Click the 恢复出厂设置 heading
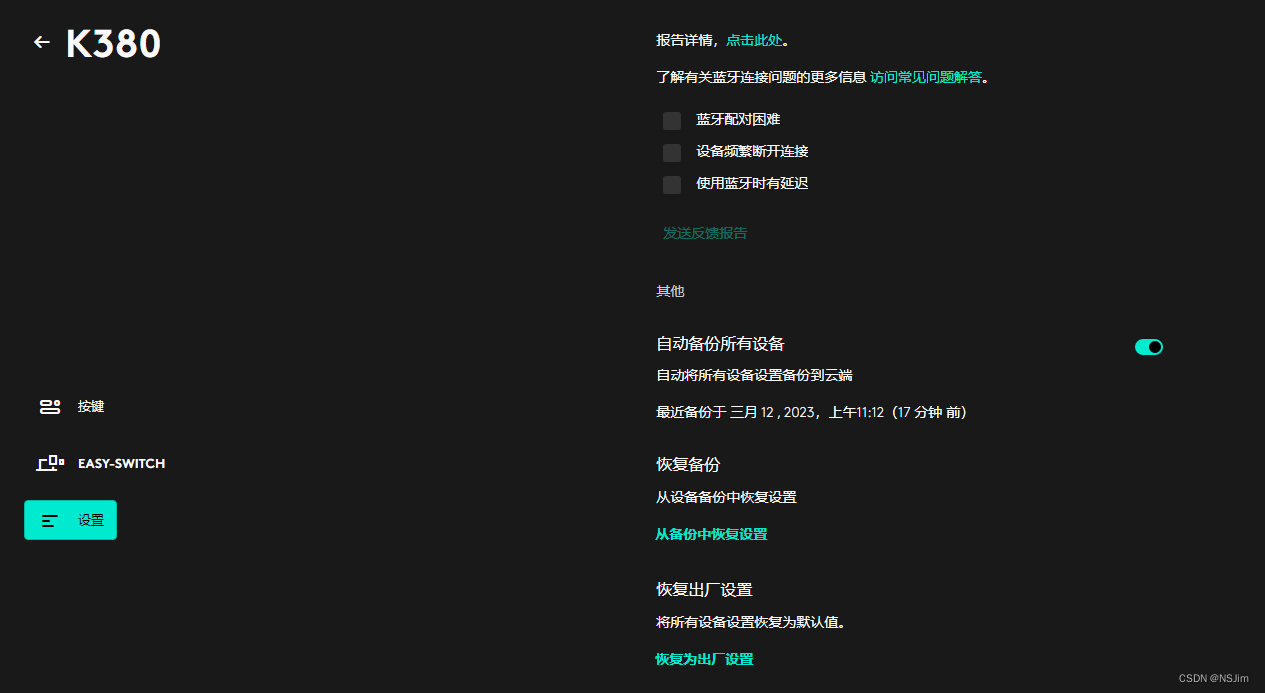The image size is (1265, 693). [704, 589]
